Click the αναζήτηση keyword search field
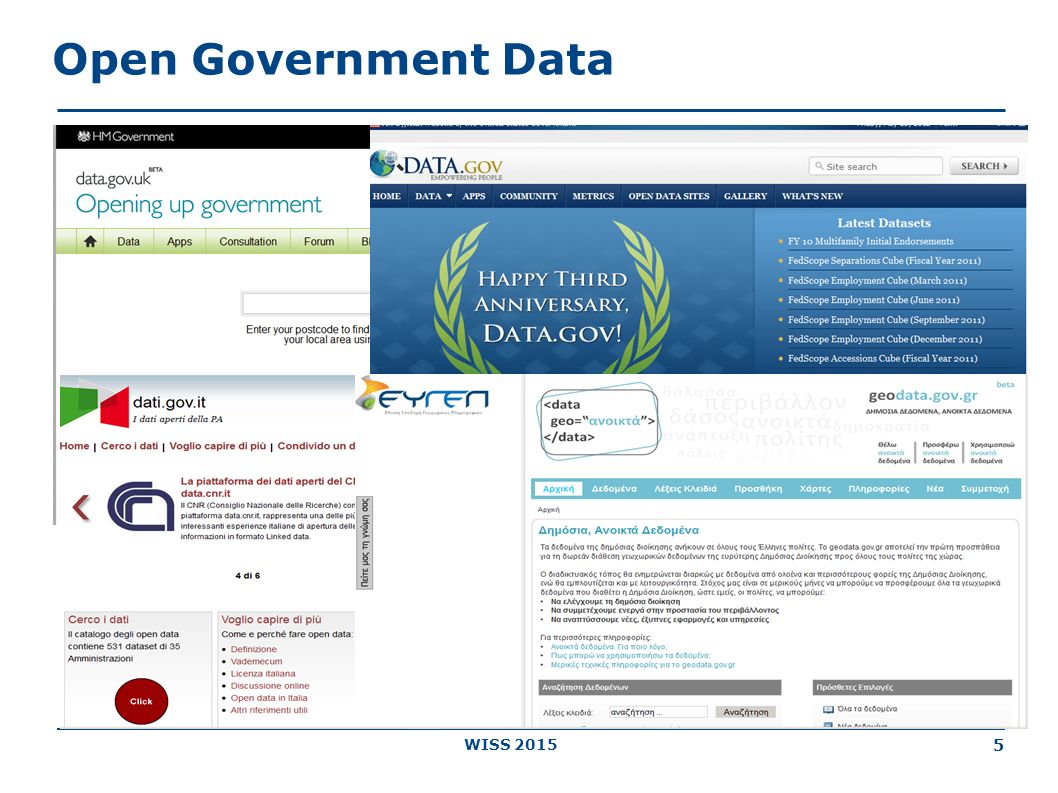Screen dimensions: 1058x793 (x=658, y=712)
